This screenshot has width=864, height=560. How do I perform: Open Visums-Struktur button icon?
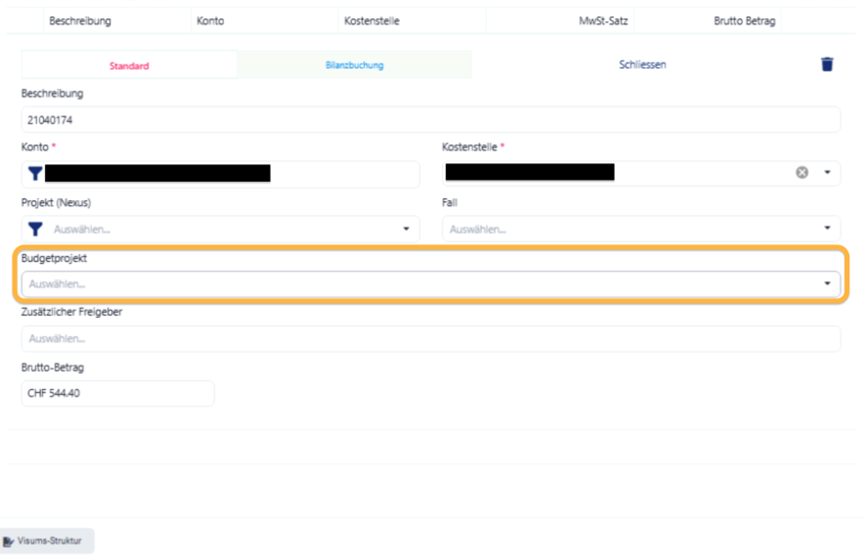click(x=8, y=541)
